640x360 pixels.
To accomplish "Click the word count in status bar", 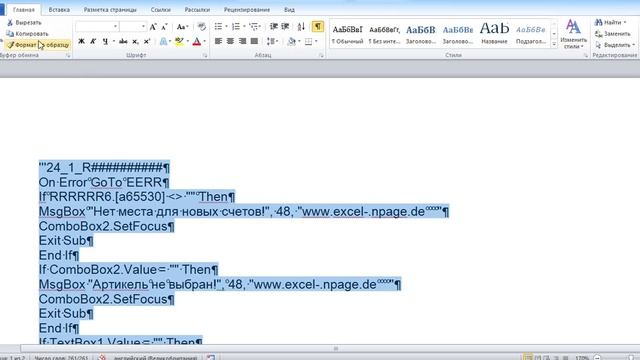I will [x=61, y=358].
